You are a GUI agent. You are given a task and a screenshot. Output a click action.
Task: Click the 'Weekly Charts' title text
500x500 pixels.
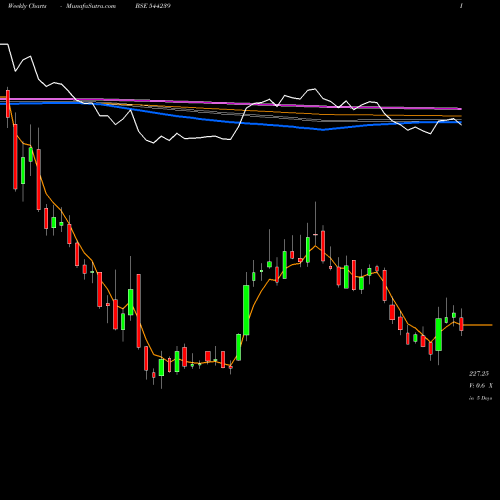click(27, 6)
